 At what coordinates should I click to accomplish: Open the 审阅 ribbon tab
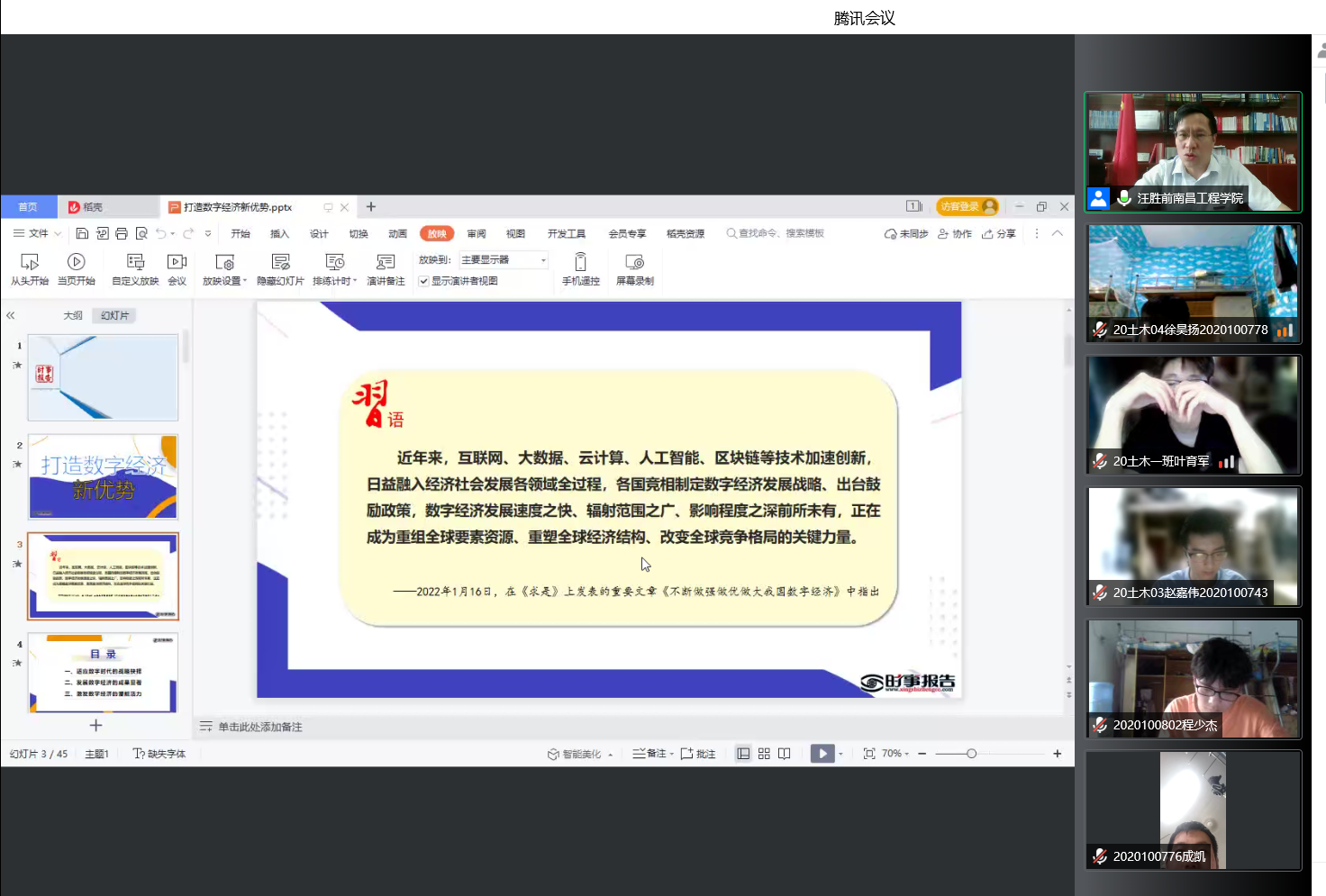[476, 233]
